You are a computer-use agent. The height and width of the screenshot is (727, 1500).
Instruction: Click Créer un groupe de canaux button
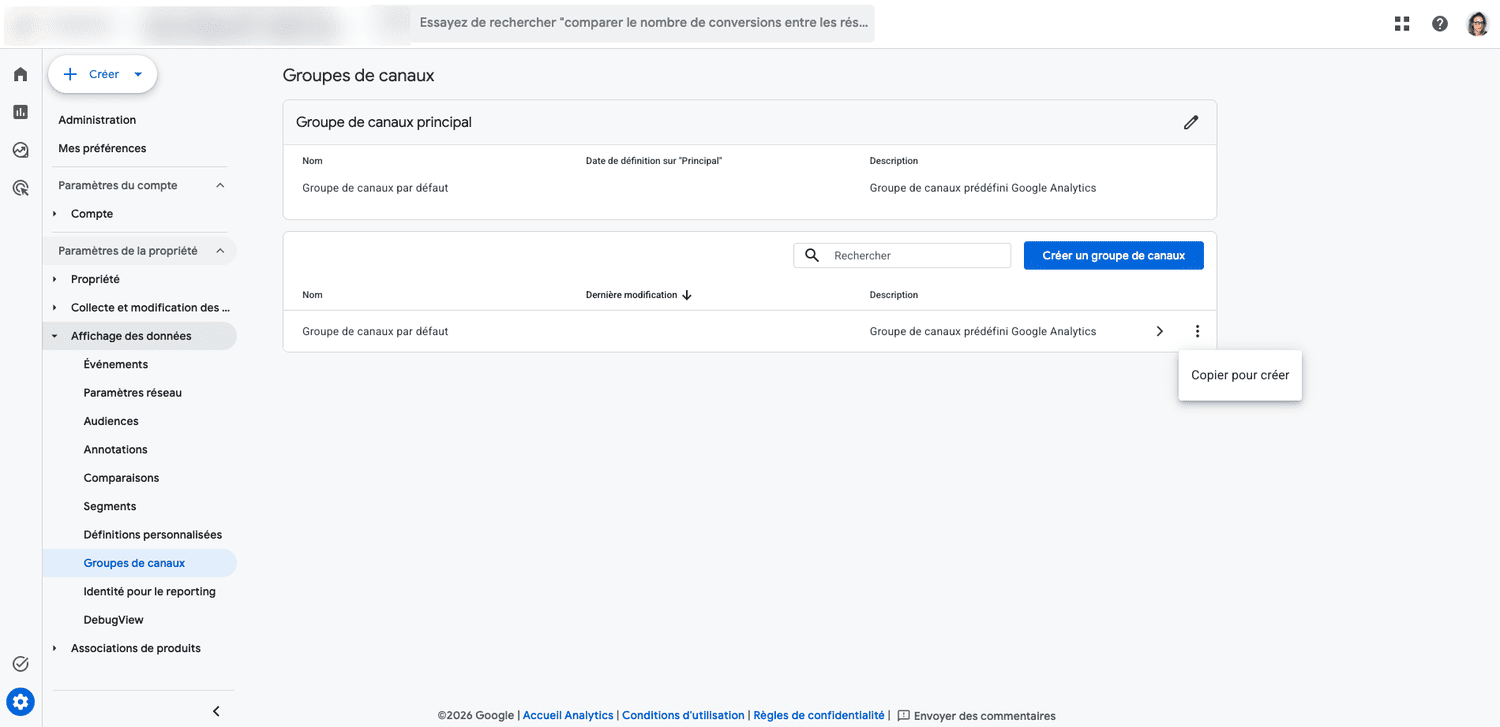tap(1114, 255)
